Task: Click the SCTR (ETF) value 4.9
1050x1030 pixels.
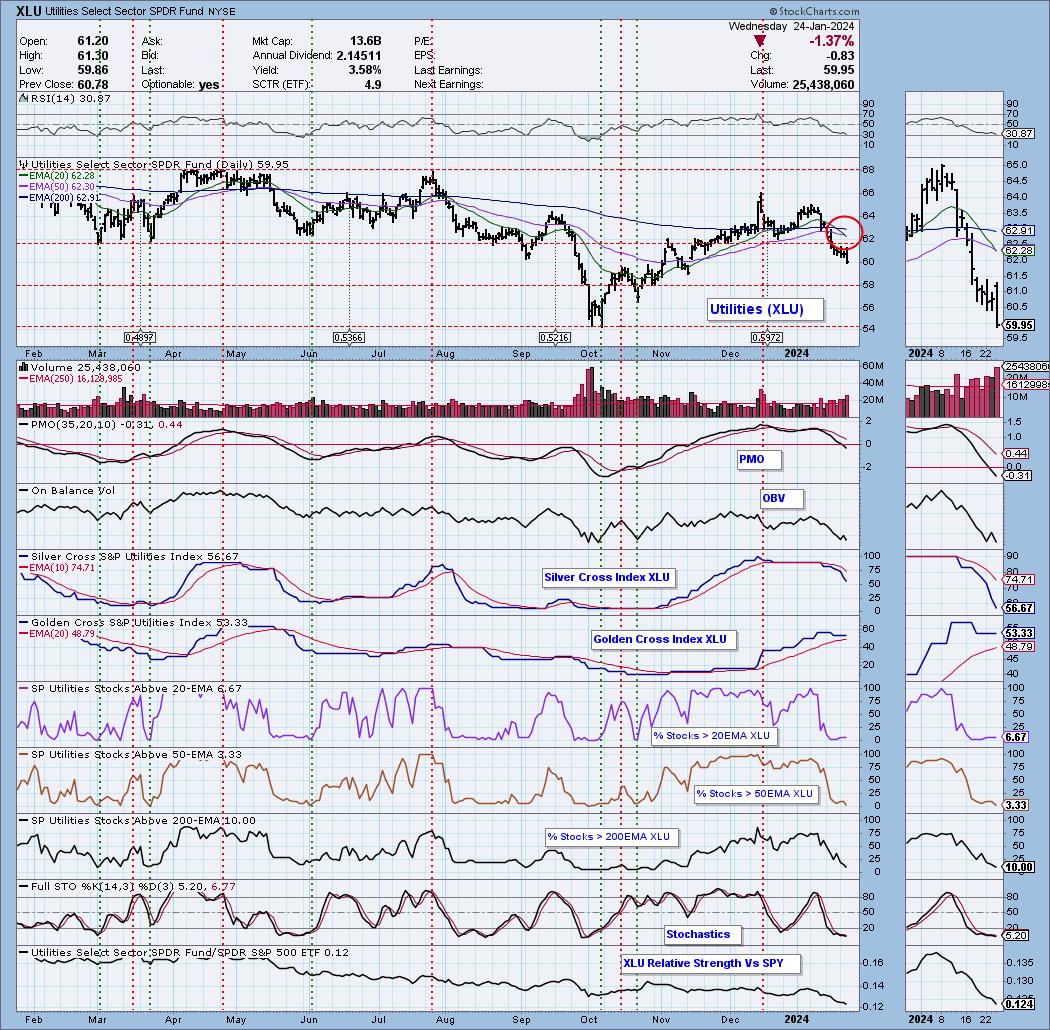Action: click(372, 84)
